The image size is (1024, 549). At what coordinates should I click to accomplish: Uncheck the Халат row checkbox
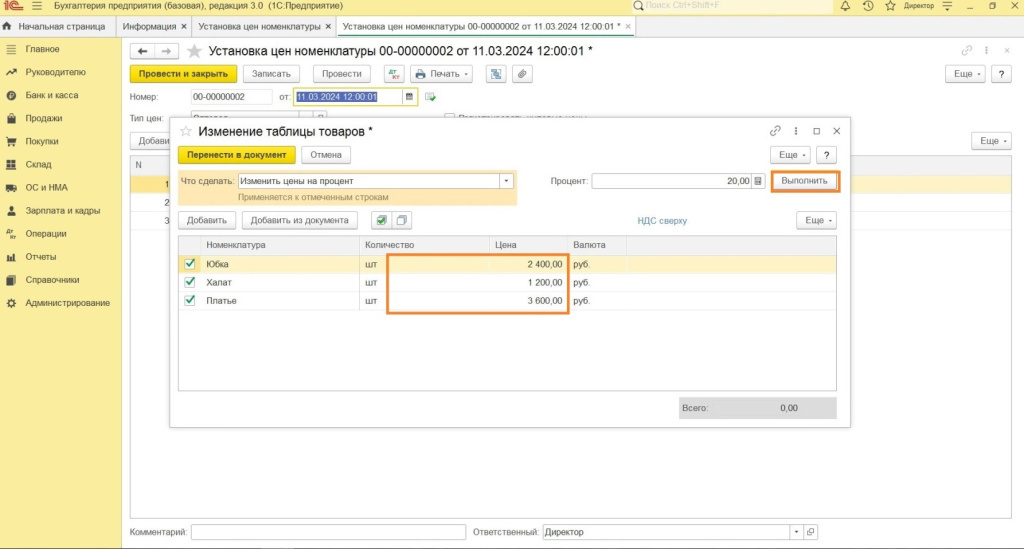[190, 282]
